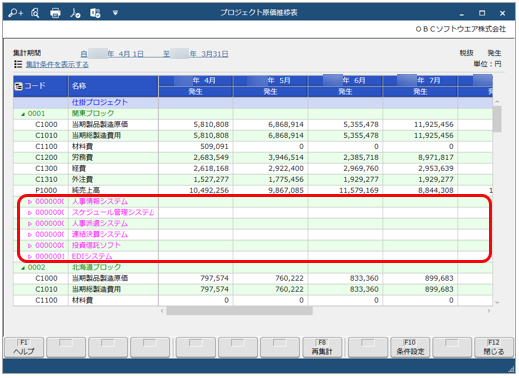This screenshot has width=519, height=378.
Task: Click the tree icon in コード header
Action: (19, 86)
